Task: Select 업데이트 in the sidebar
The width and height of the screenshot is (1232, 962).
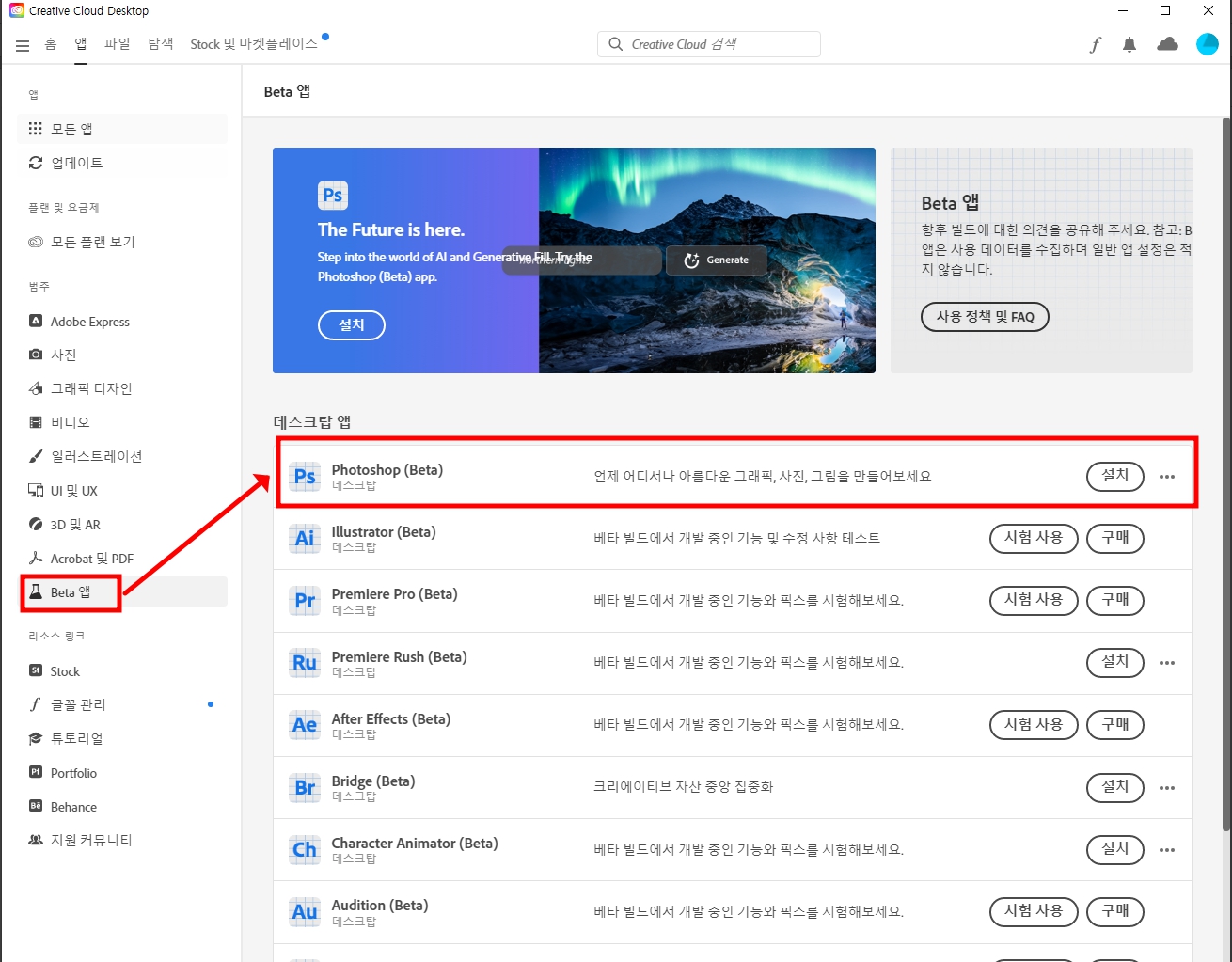Action: coord(122,163)
